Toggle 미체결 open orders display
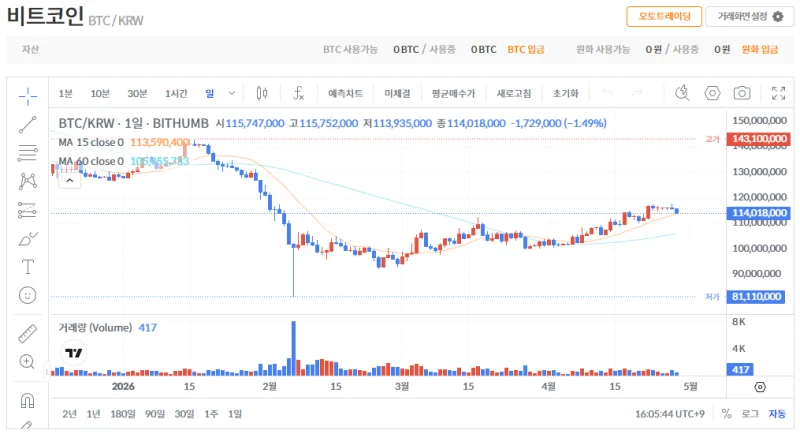The height and width of the screenshot is (434, 800). (x=397, y=93)
